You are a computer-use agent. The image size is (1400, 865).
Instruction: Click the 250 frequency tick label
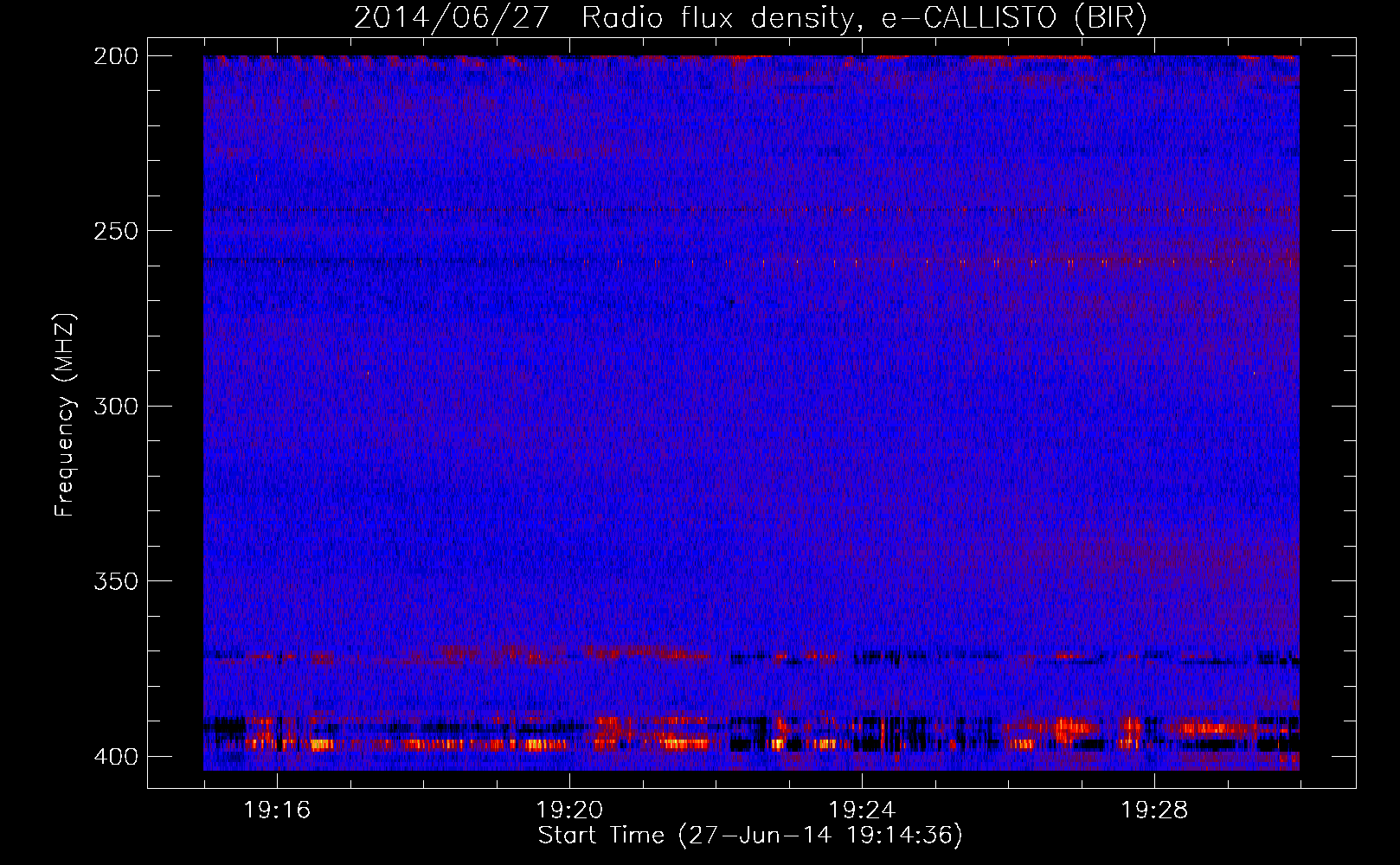tap(115, 231)
